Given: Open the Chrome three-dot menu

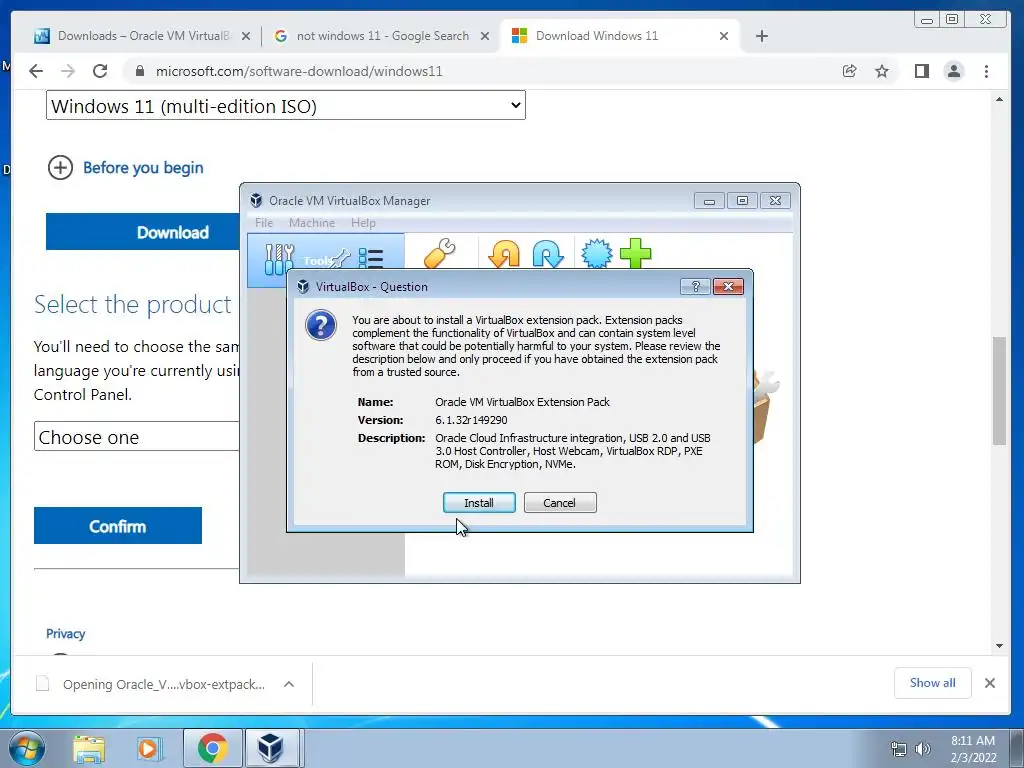Looking at the screenshot, I should 986,71.
